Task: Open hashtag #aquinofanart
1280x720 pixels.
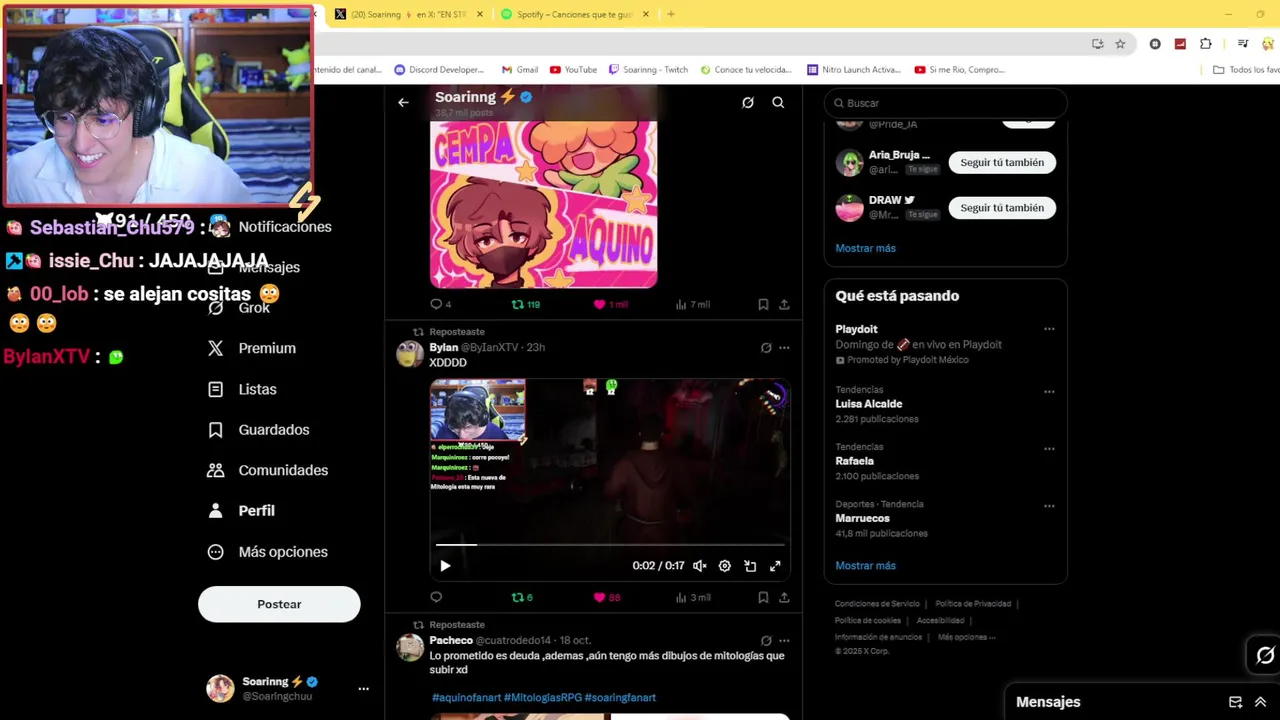Action: 466,697
